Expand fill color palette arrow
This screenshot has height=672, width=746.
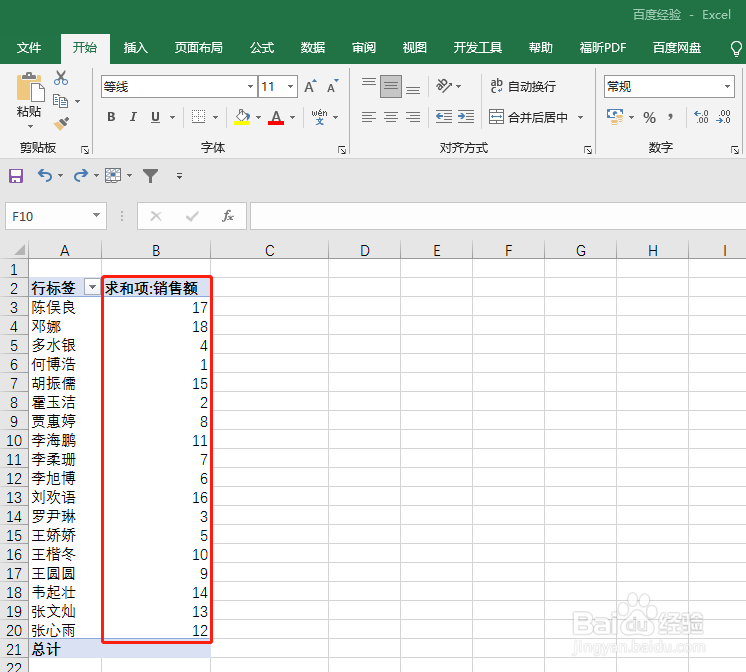click(x=258, y=117)
